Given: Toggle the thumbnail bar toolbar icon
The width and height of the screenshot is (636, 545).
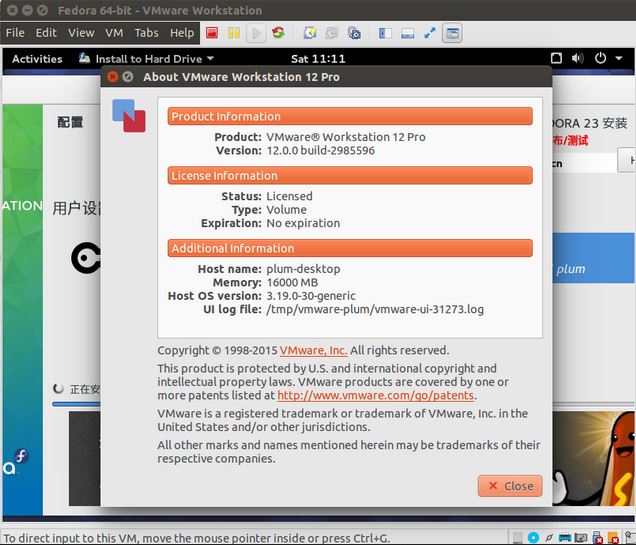Looking at the screenshot, I should tap(407, 33).
